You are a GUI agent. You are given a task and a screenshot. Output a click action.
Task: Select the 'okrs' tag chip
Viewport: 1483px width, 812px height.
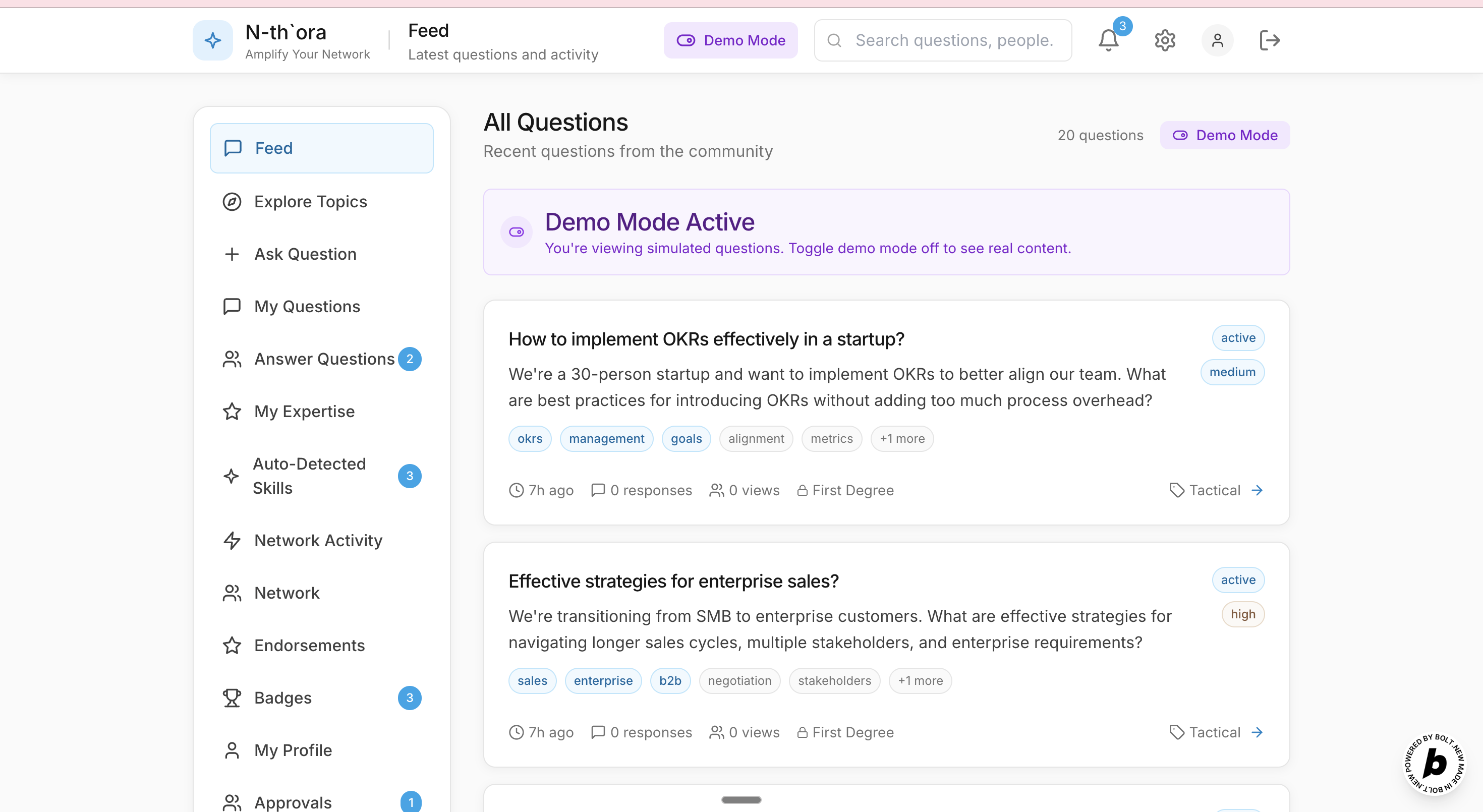click(x=529, y=438)
